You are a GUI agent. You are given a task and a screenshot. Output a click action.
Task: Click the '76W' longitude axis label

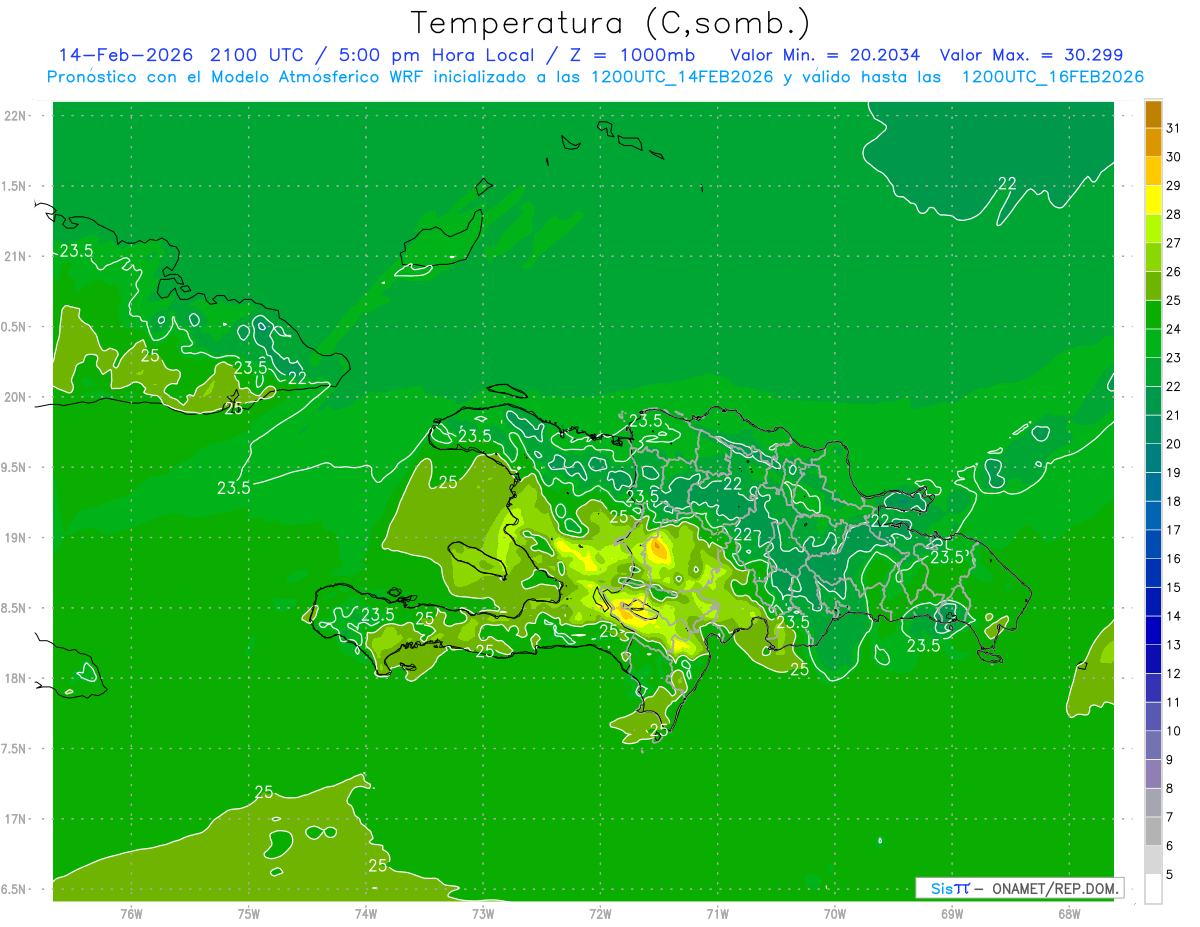130,913
